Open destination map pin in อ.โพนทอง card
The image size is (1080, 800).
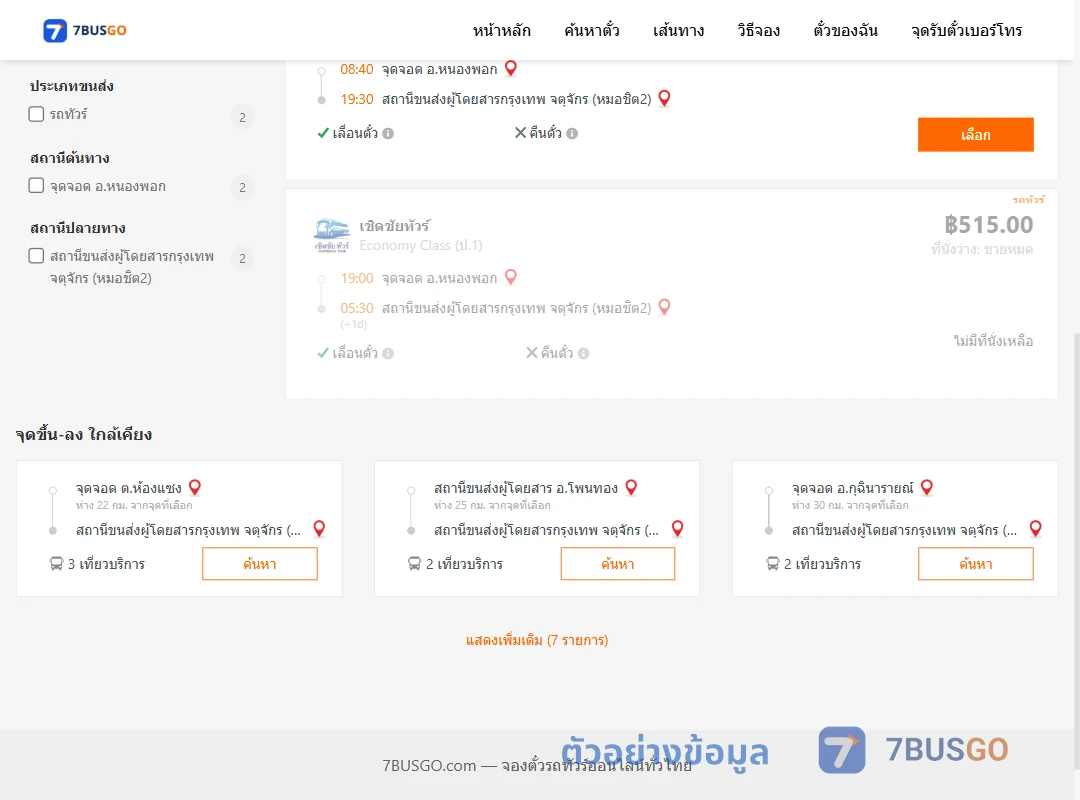click(x=677, y=529)
